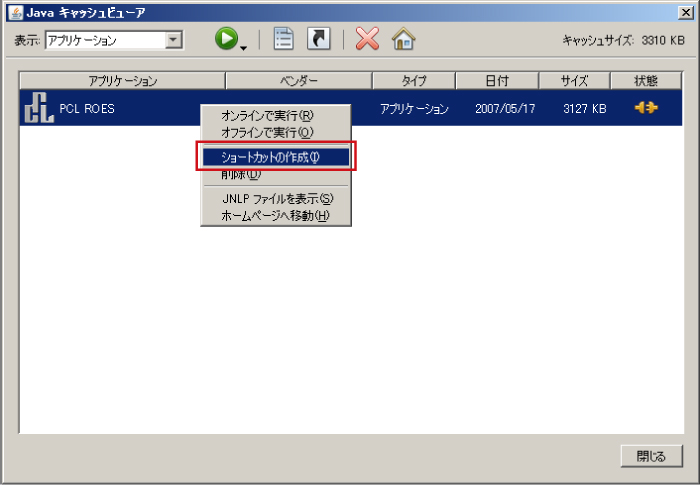The height and width of the screenshot is (485, 700).
Task: Select the PCL ROES application icon
Action: point(37,109)
